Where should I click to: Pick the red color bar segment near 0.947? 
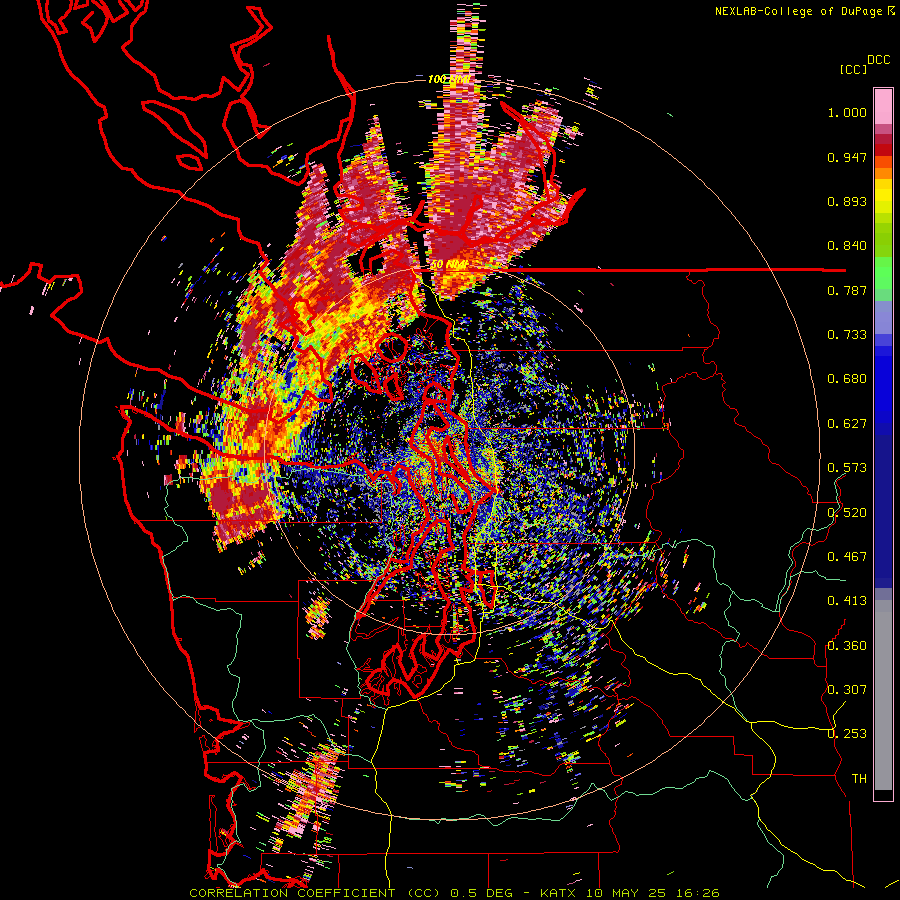coord(883,150)
